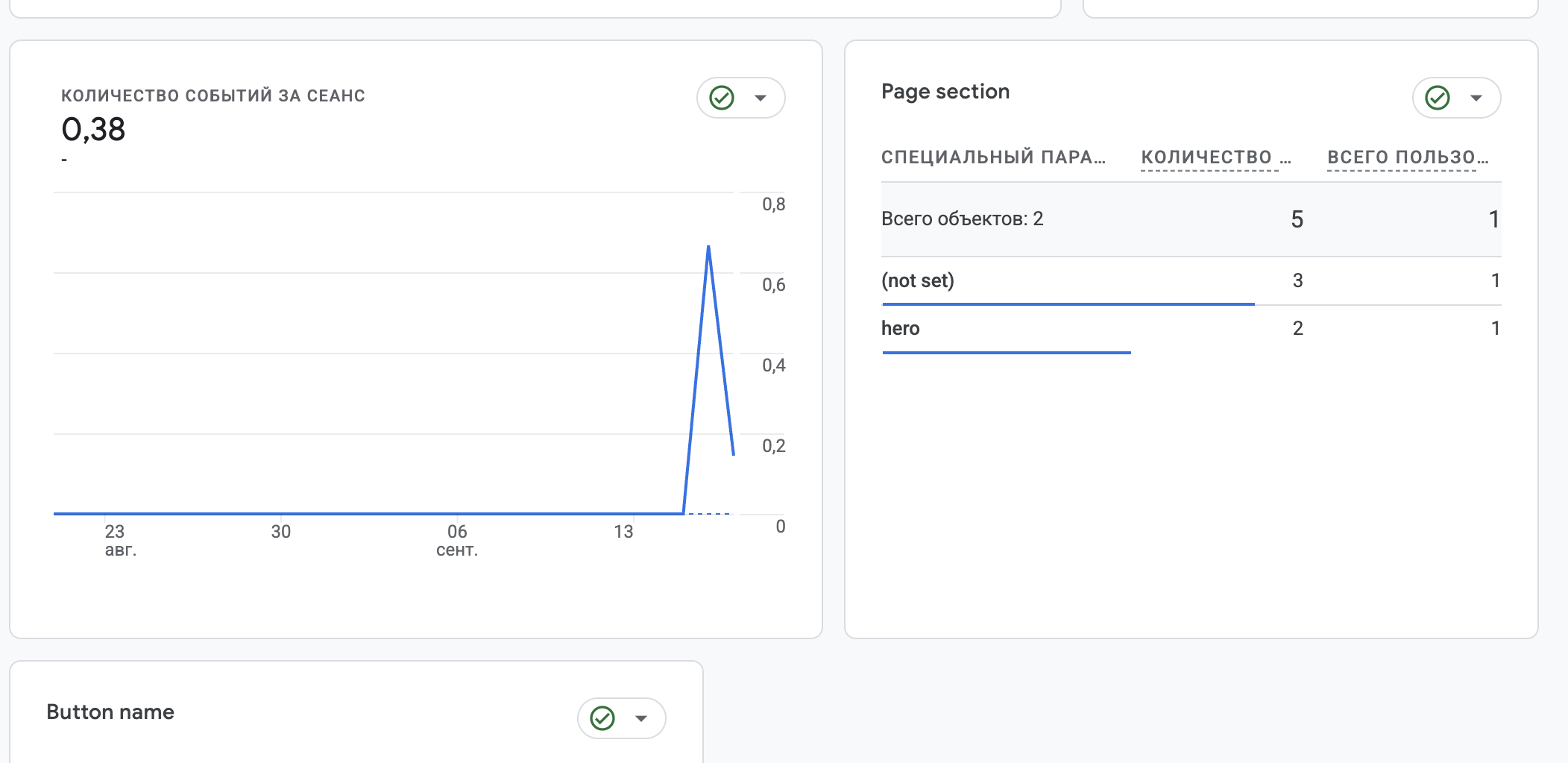Click the 0,38 metric value

[x=93, y=130]
